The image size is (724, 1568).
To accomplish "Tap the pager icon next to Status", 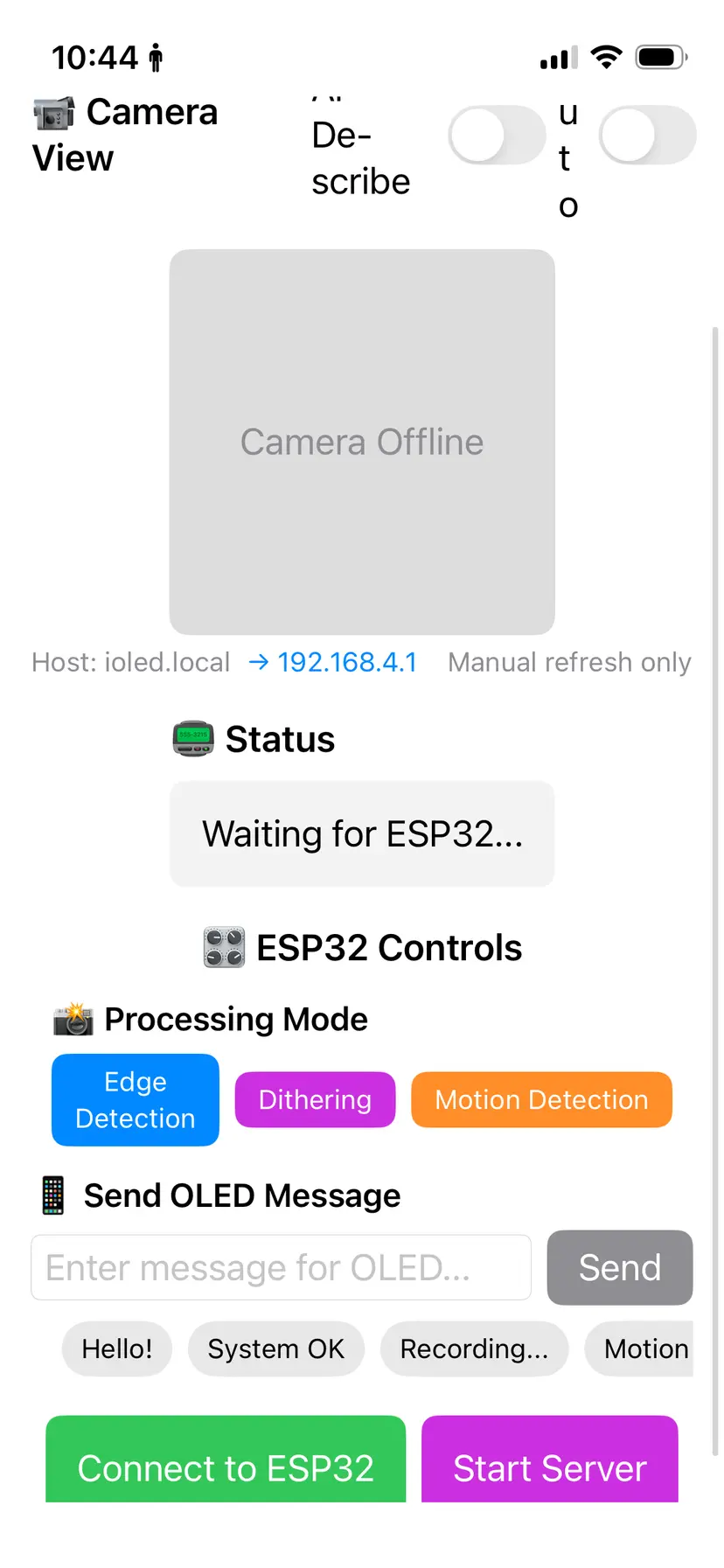I will point(193,739).
